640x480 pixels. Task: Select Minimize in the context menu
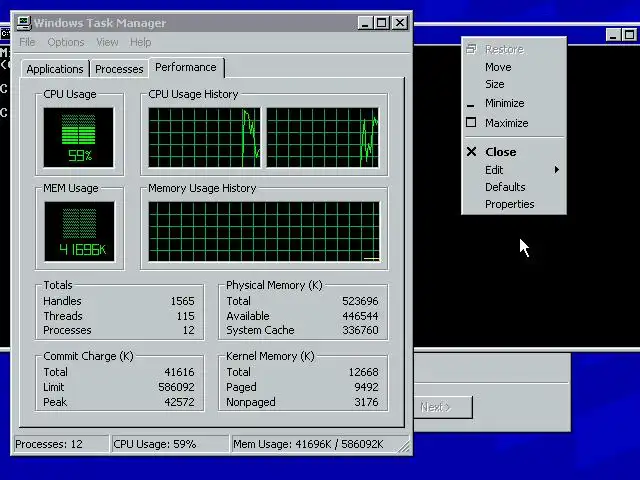(514, 103)
